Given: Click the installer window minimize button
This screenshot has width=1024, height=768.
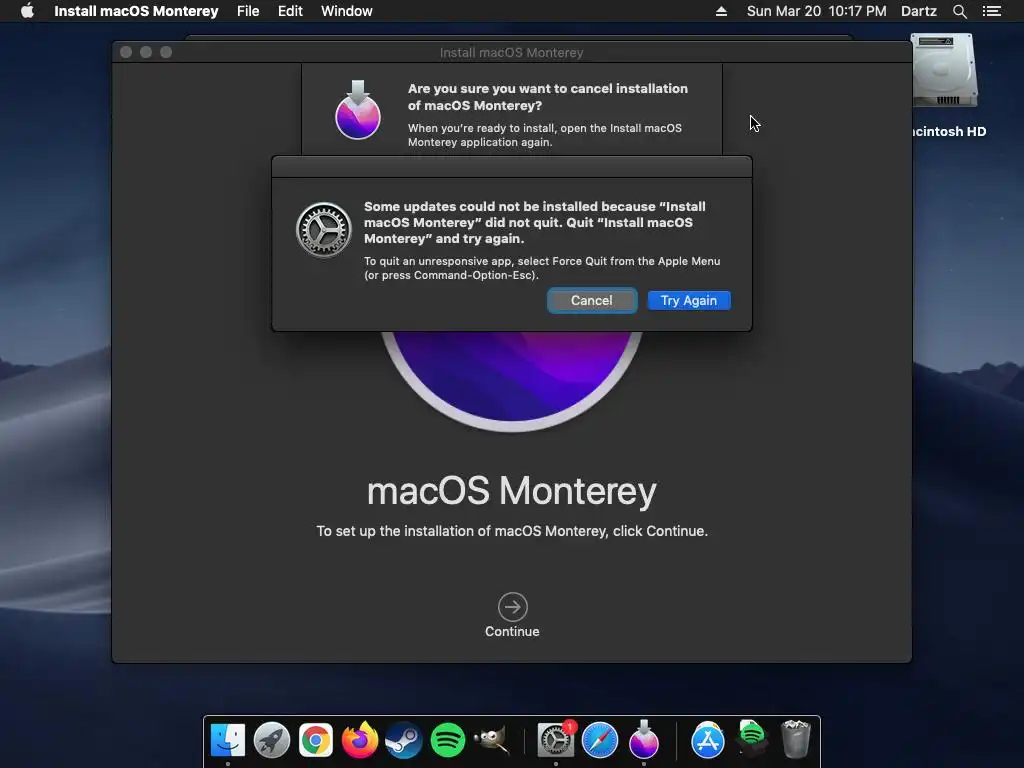Looking at the screenshot, I should (146, 52).
